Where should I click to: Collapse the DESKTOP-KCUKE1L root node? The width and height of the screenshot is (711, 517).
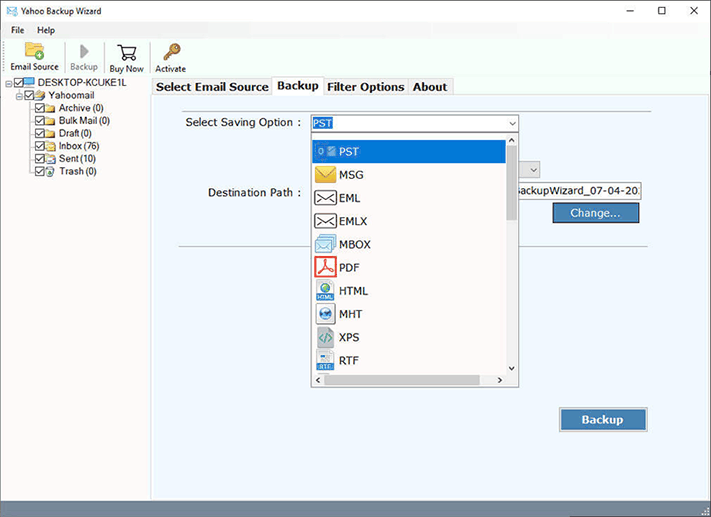pos(8,82)
